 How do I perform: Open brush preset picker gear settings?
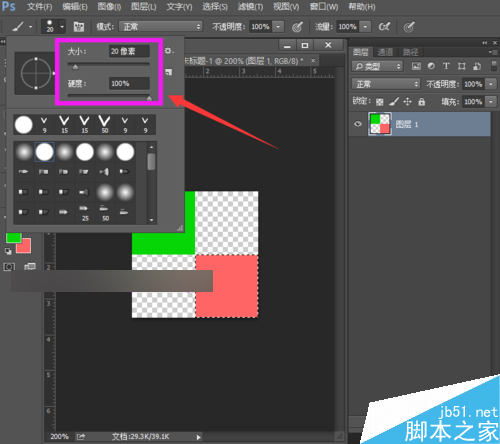tap(169, 51)
